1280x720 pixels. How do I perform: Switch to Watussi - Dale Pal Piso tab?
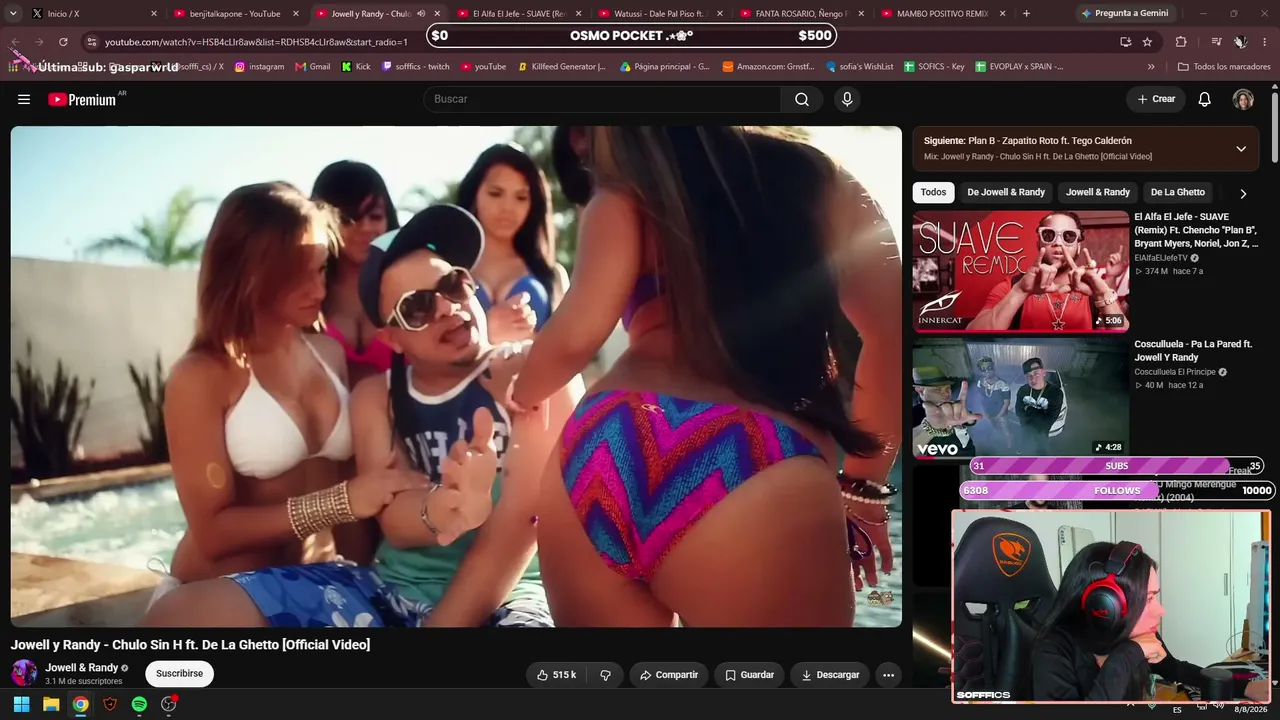coord(662,14)
